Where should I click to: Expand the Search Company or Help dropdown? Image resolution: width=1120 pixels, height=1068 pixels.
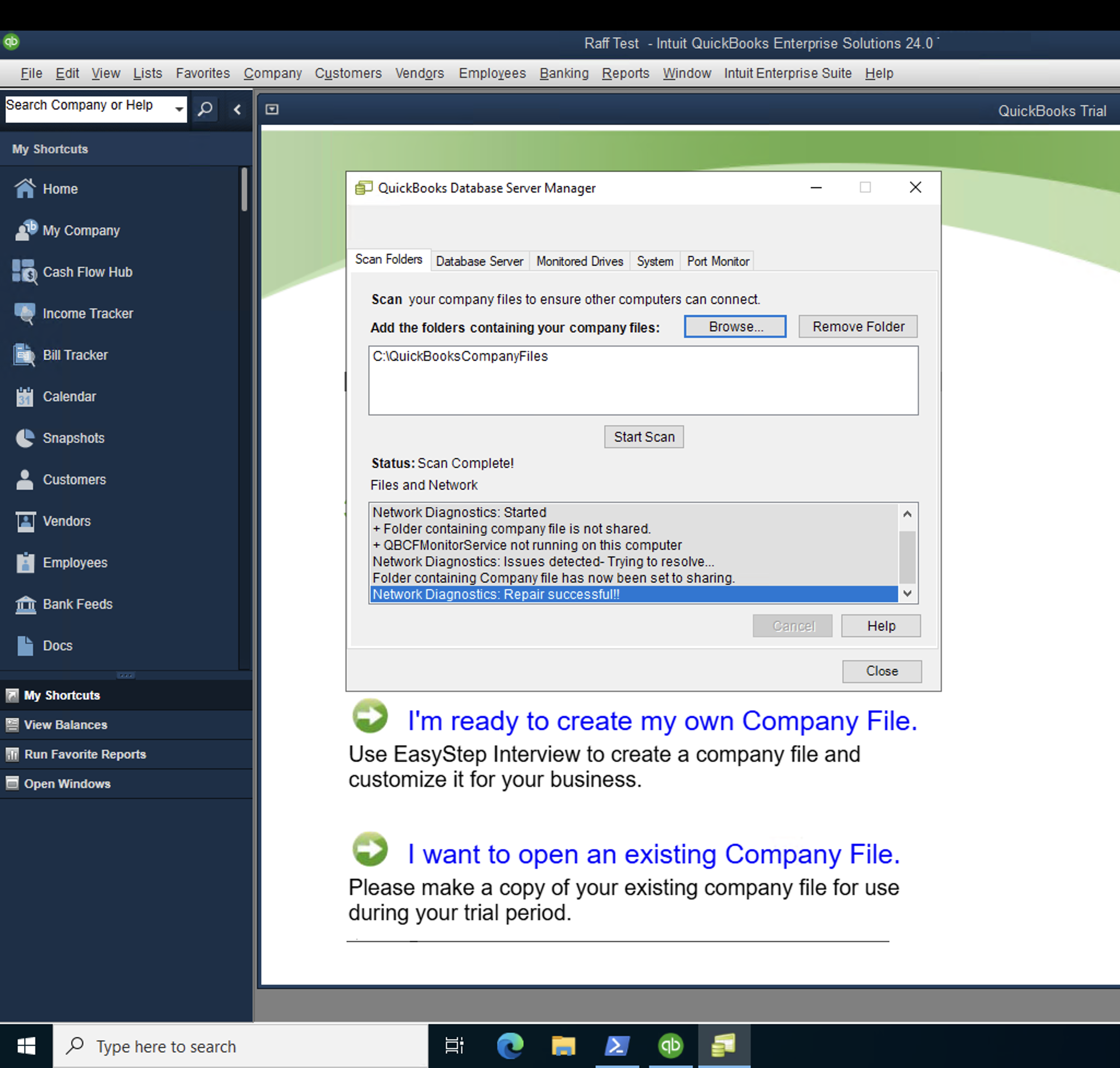(x=179, y=108)
